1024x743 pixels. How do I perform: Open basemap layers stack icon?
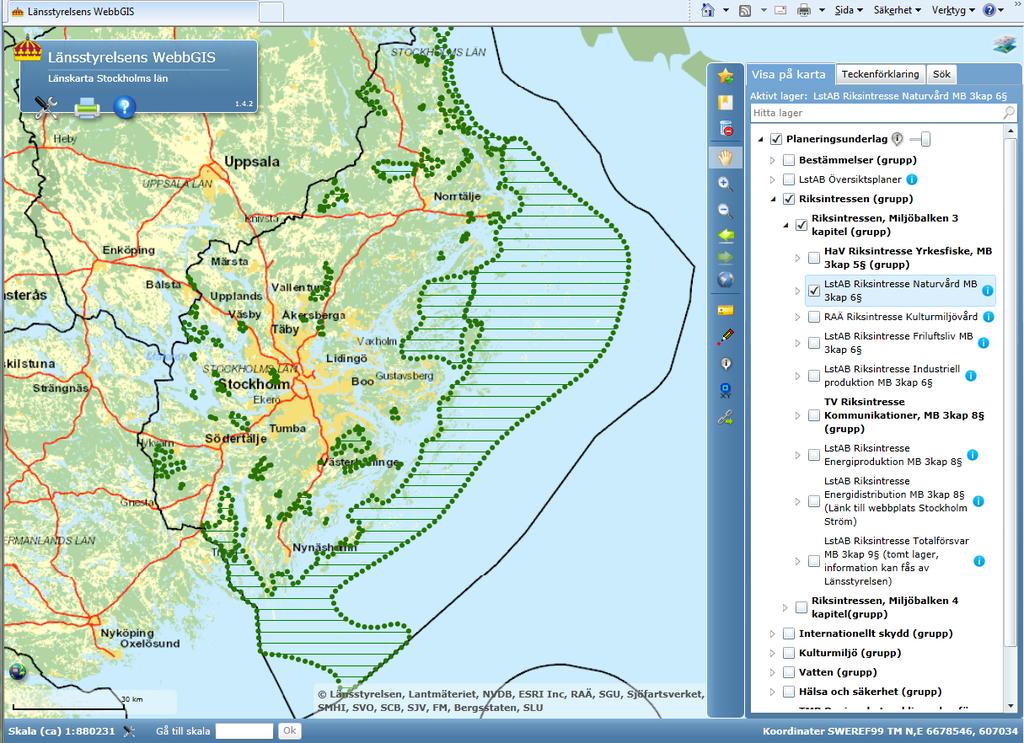pos(1004,45)
